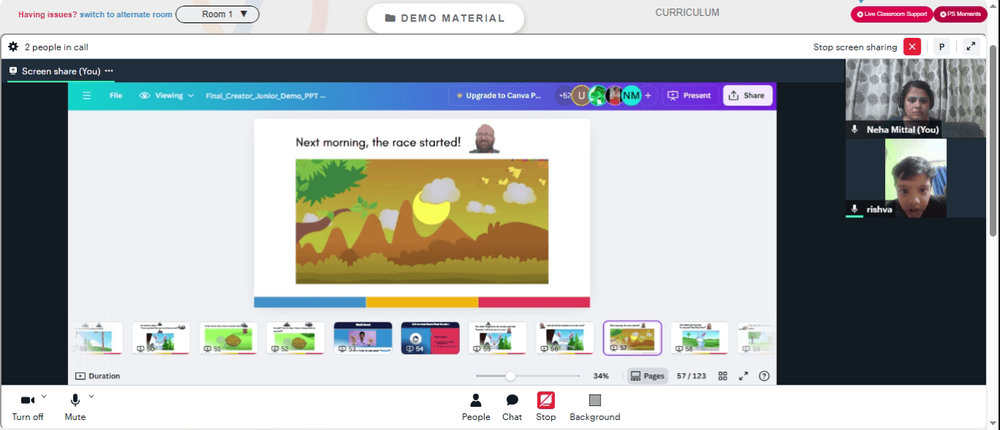The image size is (1000, 430).
Task: Mute the microphone
Action: 75,408
